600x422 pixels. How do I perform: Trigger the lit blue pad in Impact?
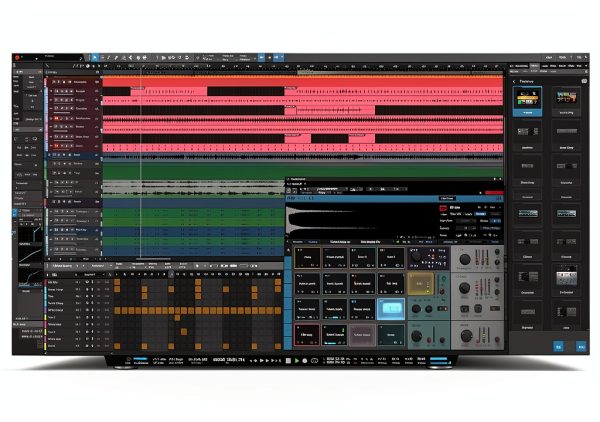point(391,309)
